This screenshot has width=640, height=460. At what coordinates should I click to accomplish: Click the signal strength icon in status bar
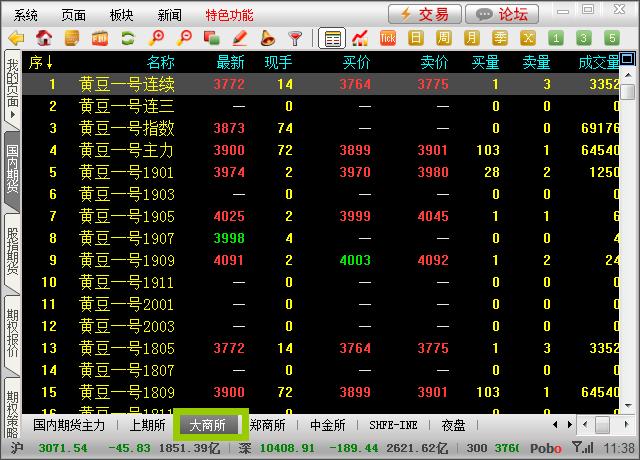(582, 448)
